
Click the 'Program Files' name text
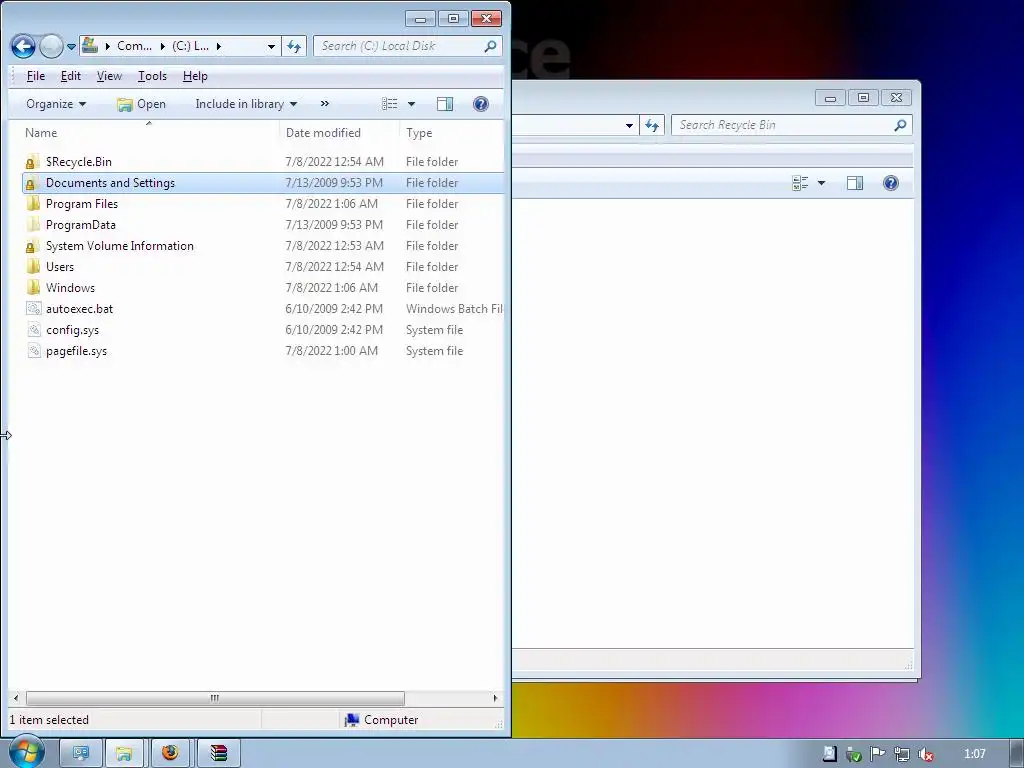82,204
